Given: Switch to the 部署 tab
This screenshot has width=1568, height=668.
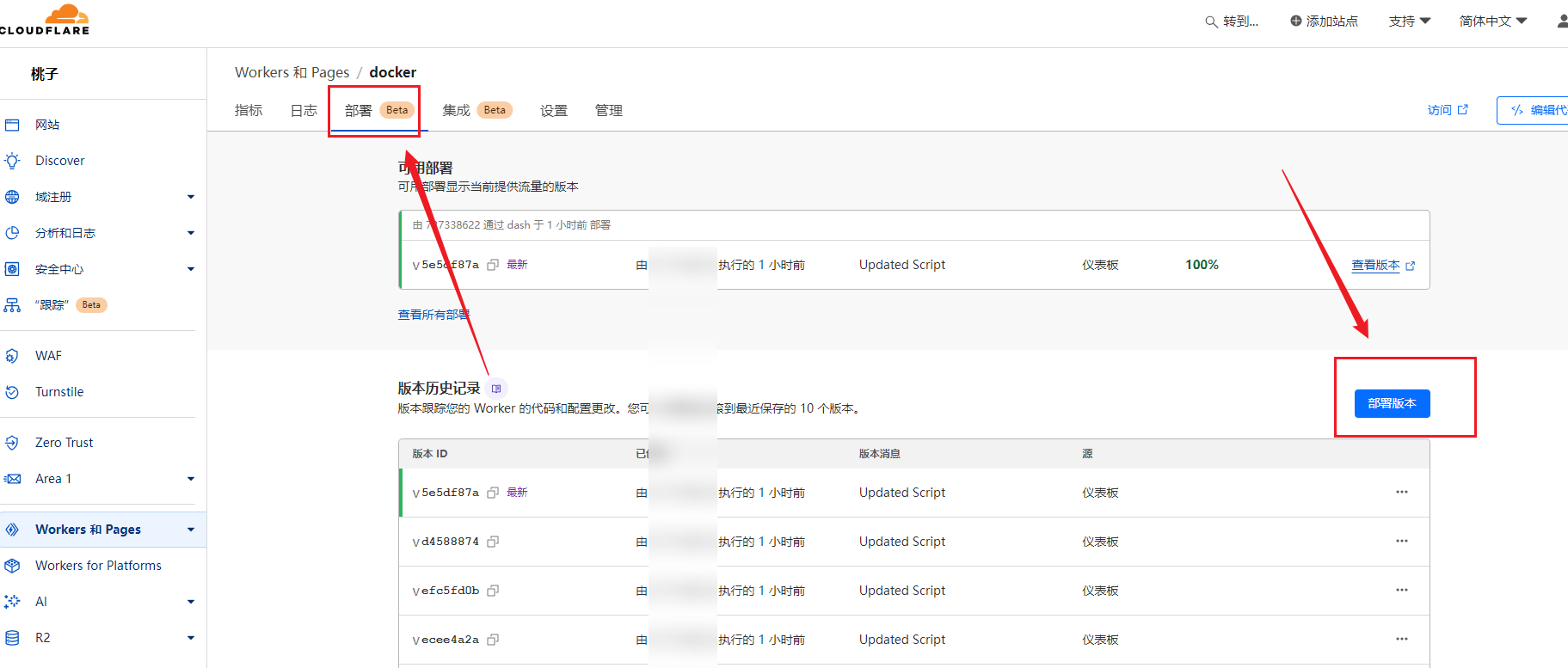Looking at the screenshot, I should [x=359, y=111].
